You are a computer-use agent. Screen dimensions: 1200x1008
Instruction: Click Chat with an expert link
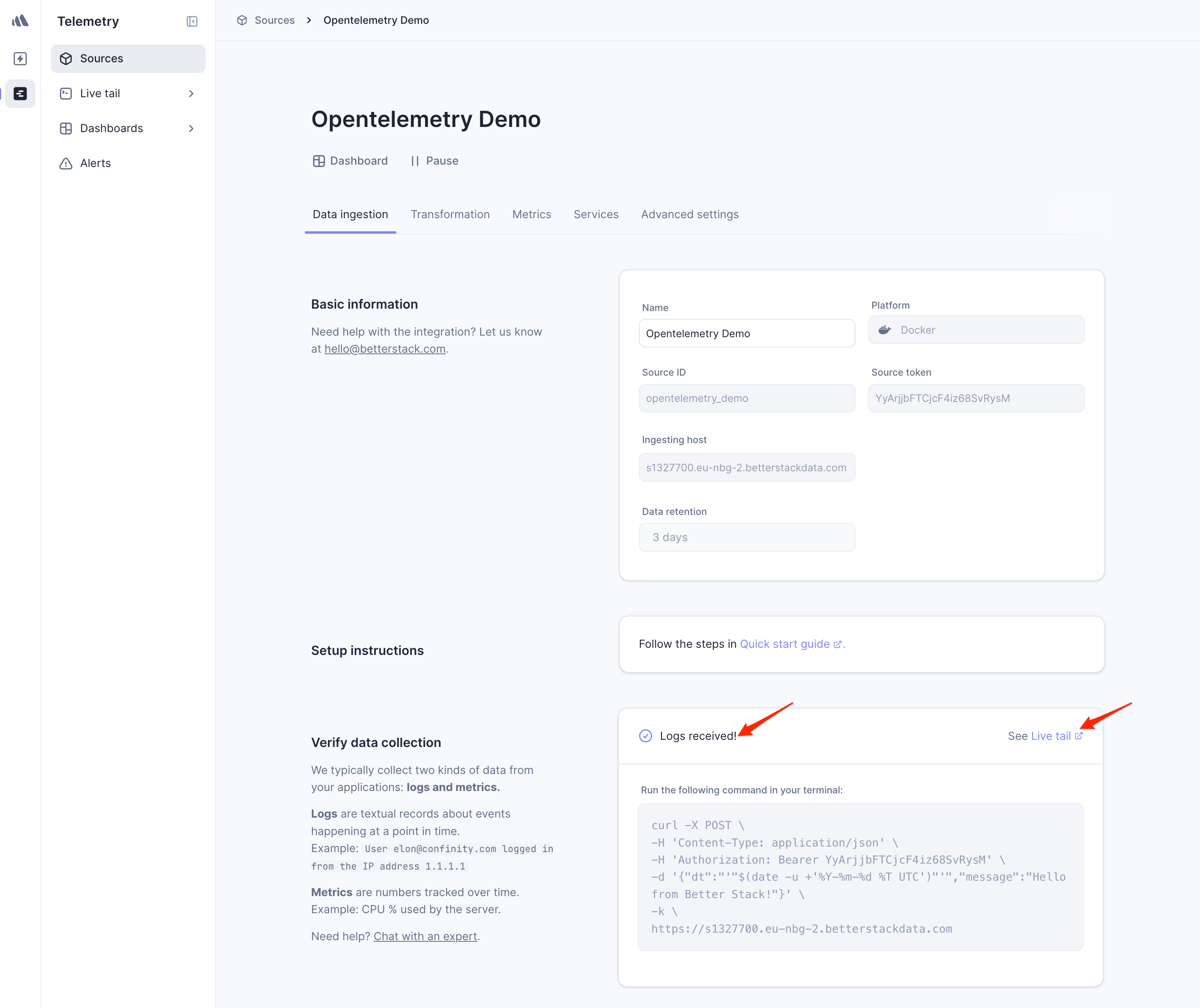coord(425,936)
